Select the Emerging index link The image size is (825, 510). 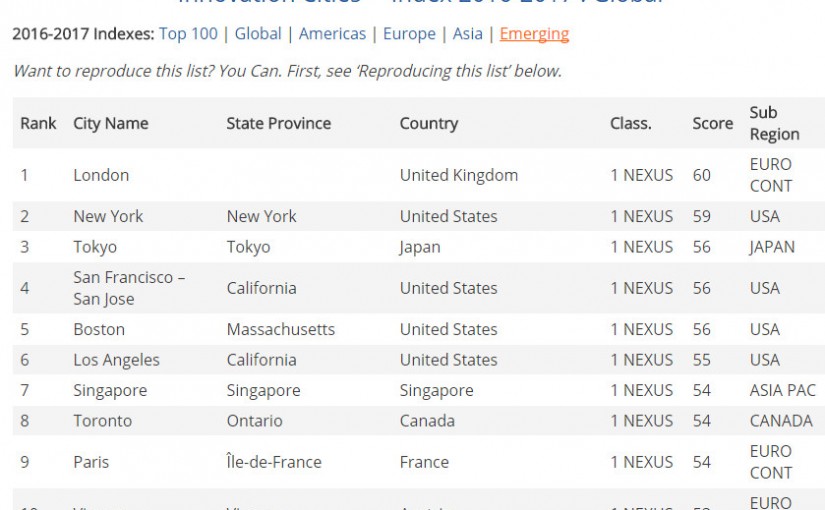[534, 34]
